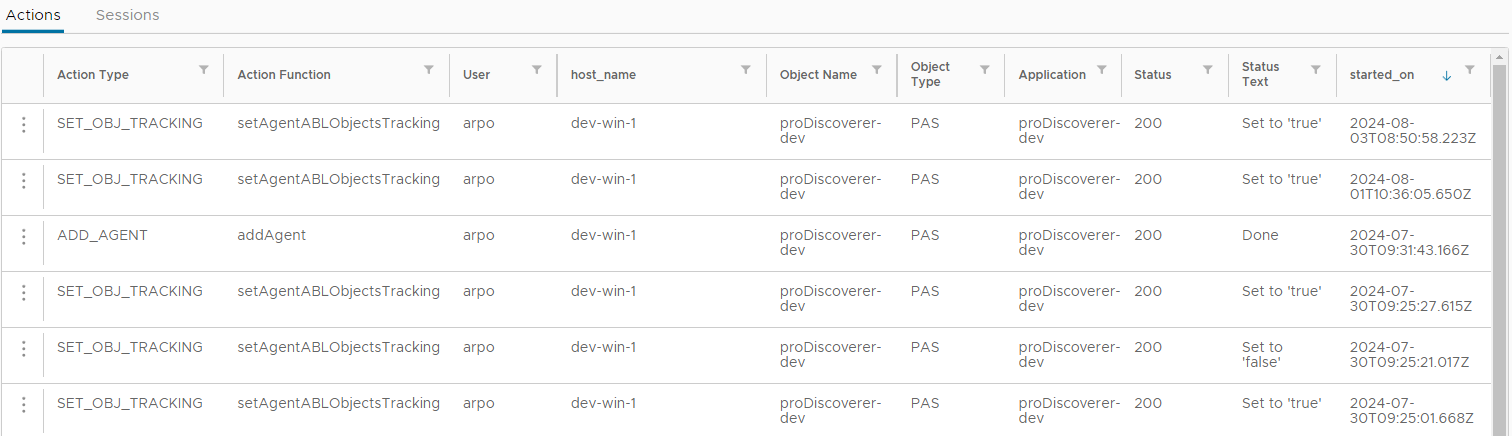Open Application column filter icon

pyautogui.click(x=1102, y=70)
